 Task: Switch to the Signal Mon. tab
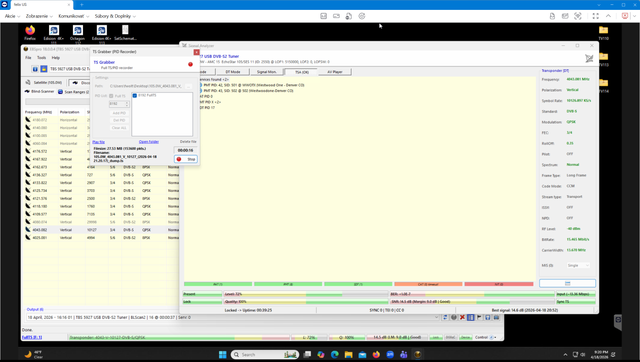pyautogui.click(x=267, y=72)
